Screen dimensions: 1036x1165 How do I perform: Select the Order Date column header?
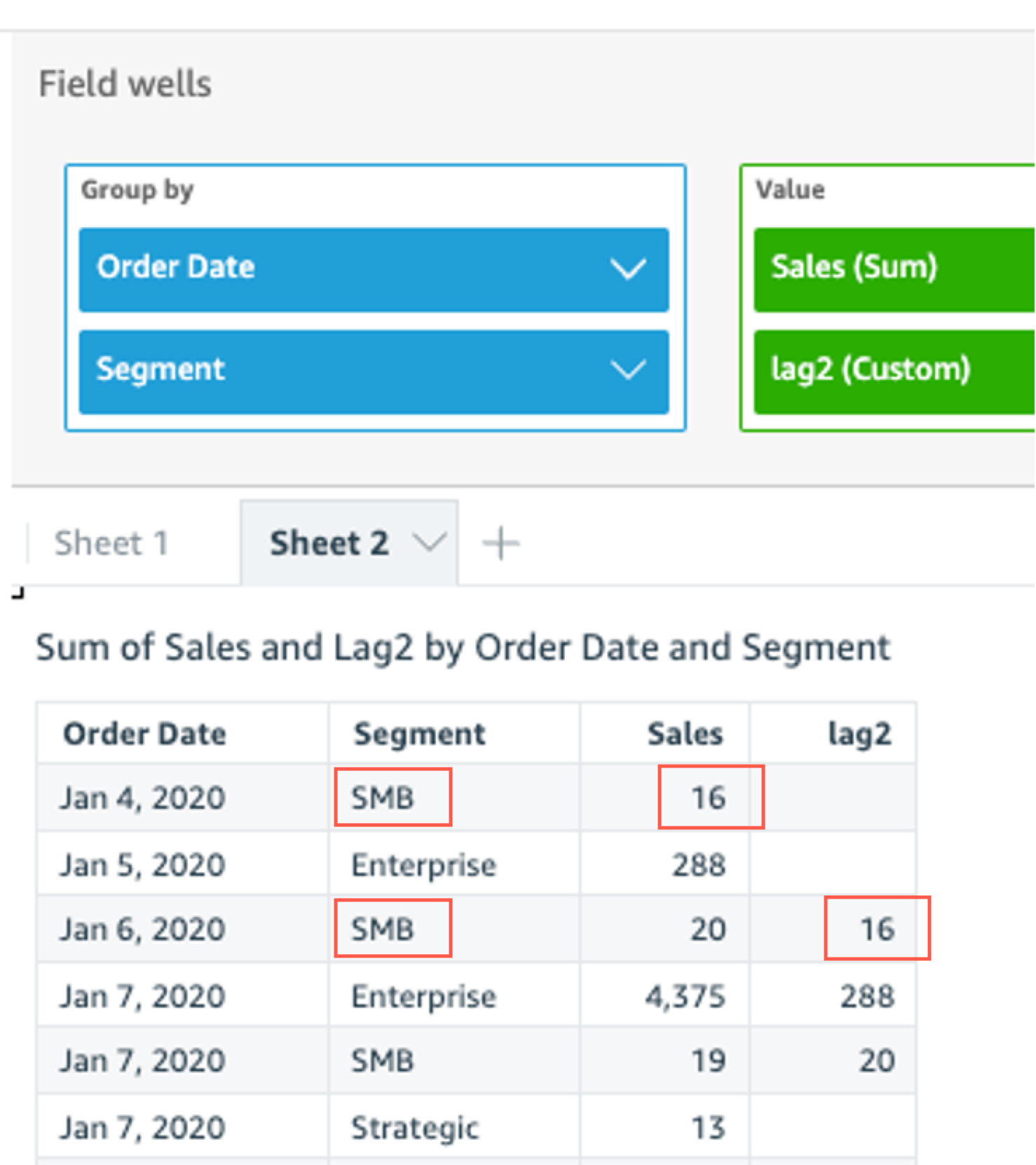click(144, 734)
